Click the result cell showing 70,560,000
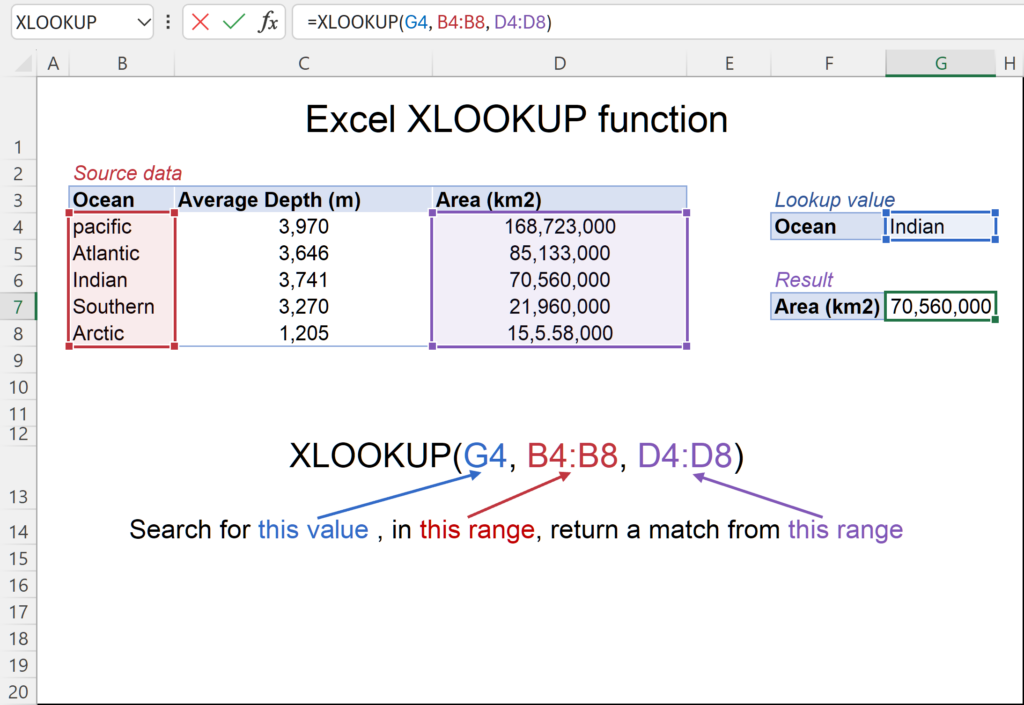1024x705 pixels. pyautogui.click(x=940, y=307)
